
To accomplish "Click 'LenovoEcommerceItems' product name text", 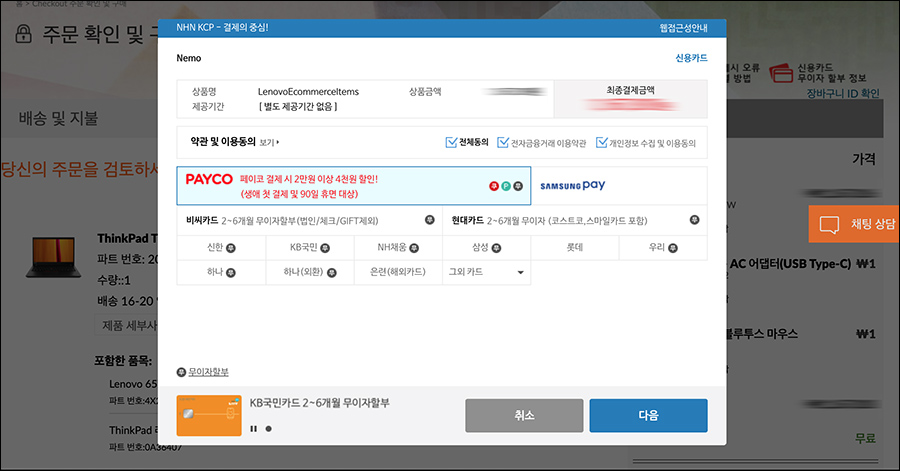I will (x=308, y=91).
